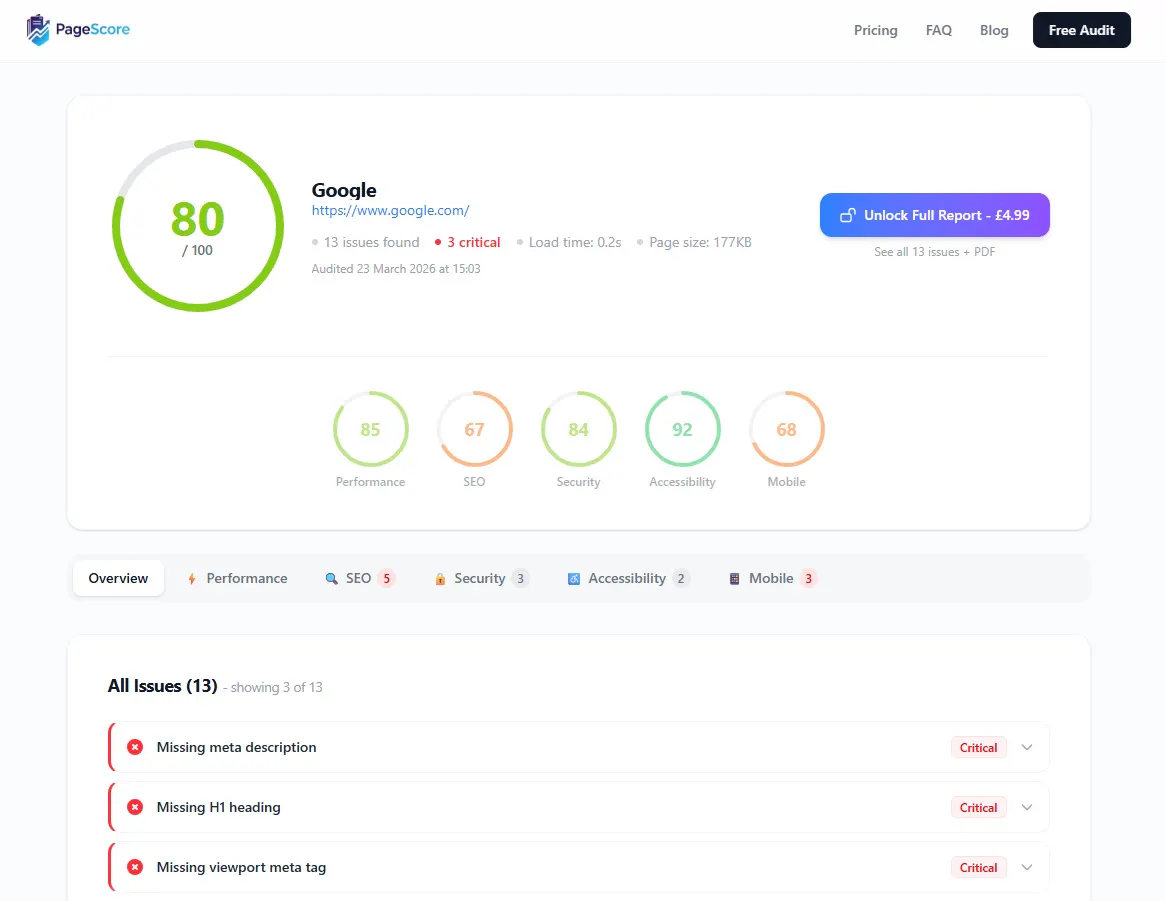Click the All Issues (13) heading
The image size is (1166, 901).
pyautogui.click(x=162, y=685)
